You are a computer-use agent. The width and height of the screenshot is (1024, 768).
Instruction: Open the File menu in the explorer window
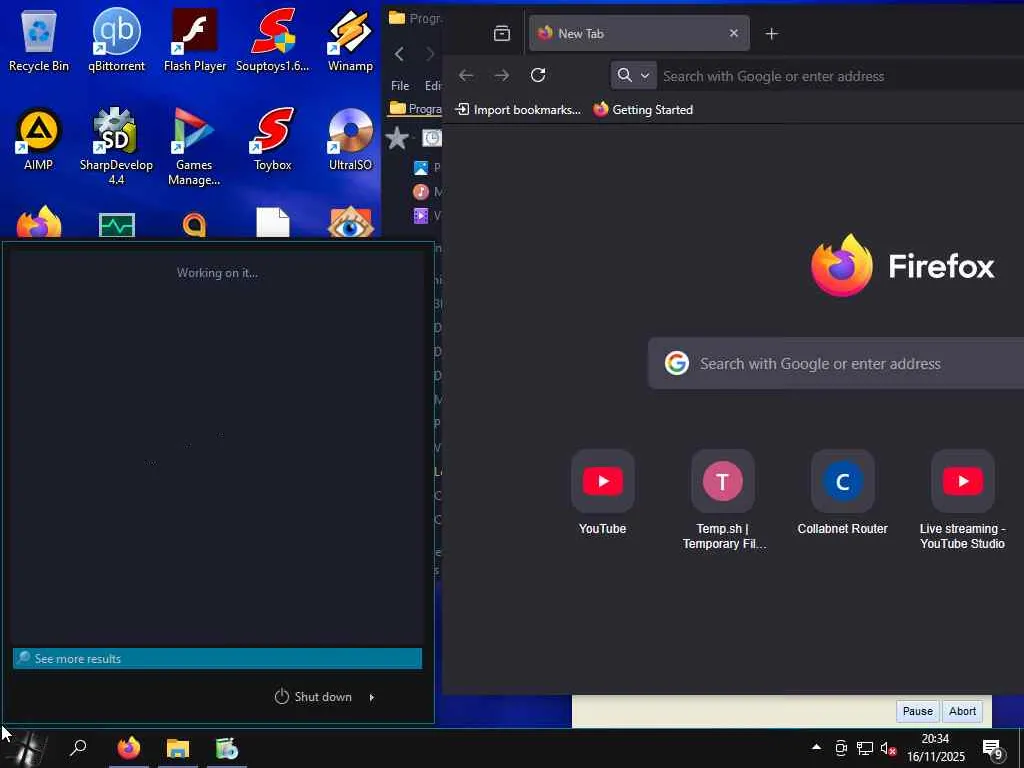[400, 86]
